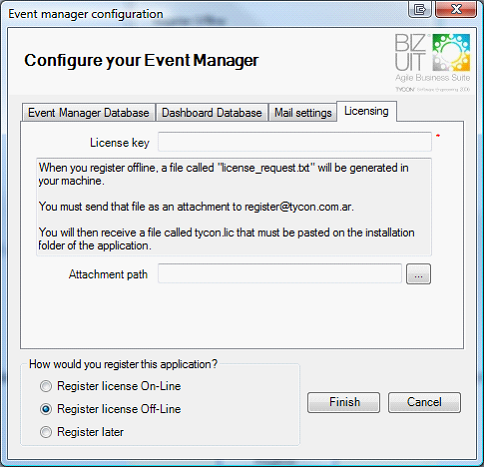Click the Configure your Event Manager heading
The height and width of the screenshot is (468, 485).
(141, 61)
